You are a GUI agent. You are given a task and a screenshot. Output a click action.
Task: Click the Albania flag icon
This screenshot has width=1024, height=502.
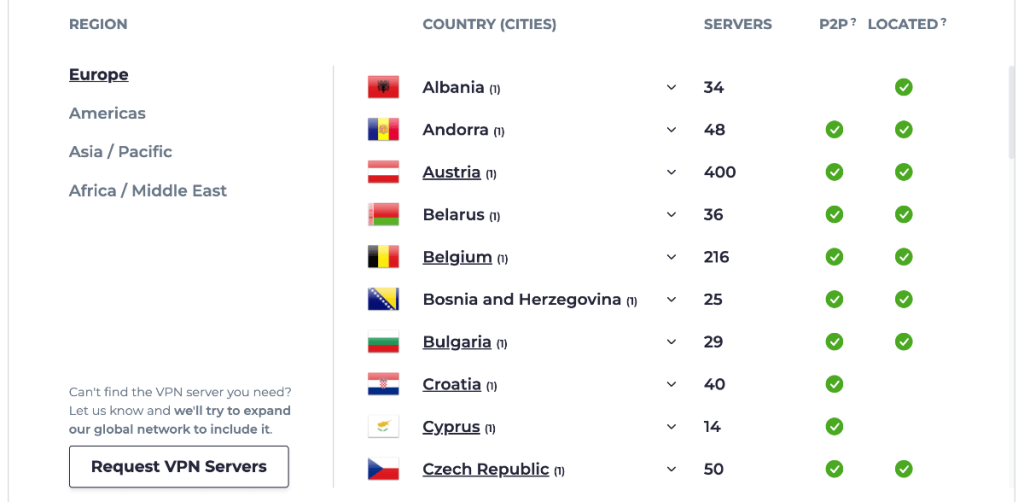pos(383,87)
